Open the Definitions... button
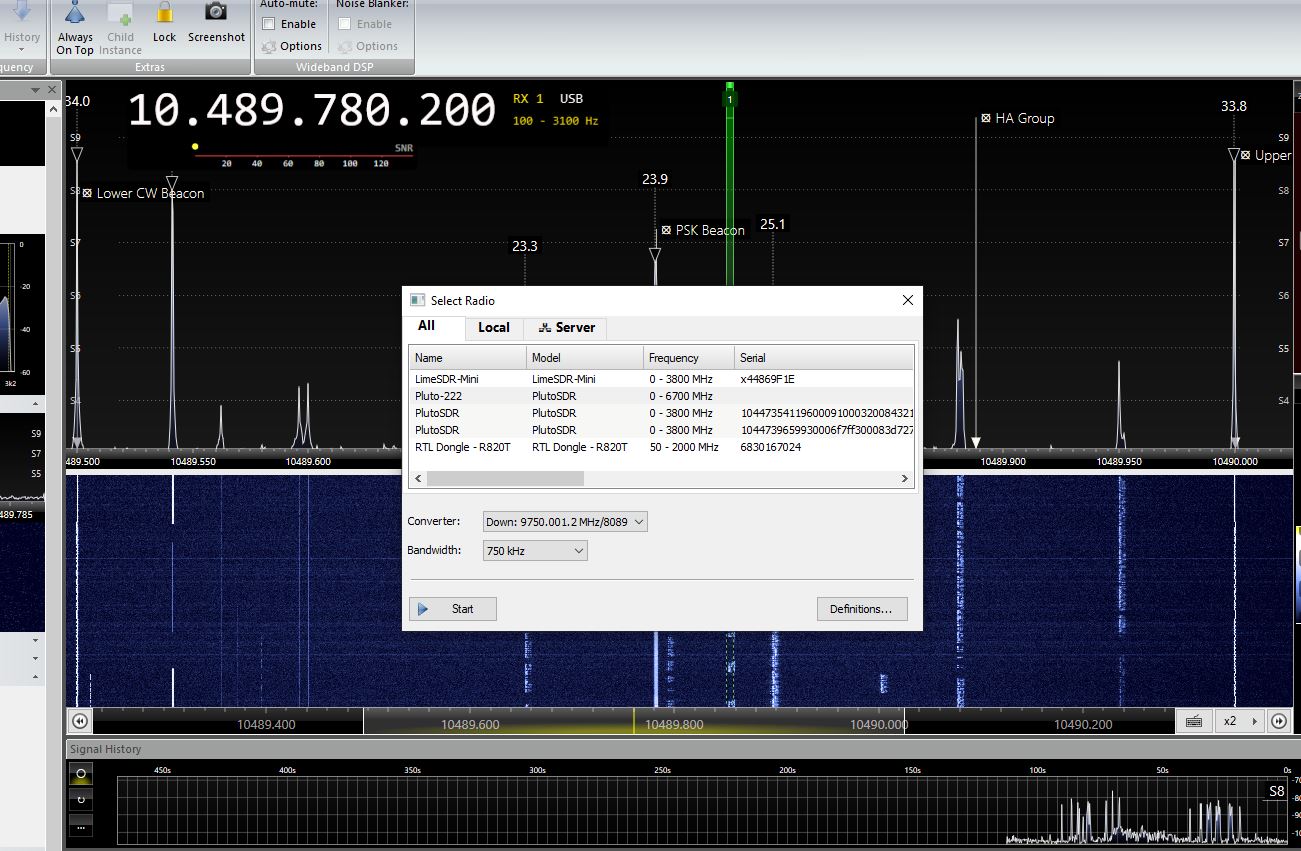1301x851 pixels. [x=861, y=609]
